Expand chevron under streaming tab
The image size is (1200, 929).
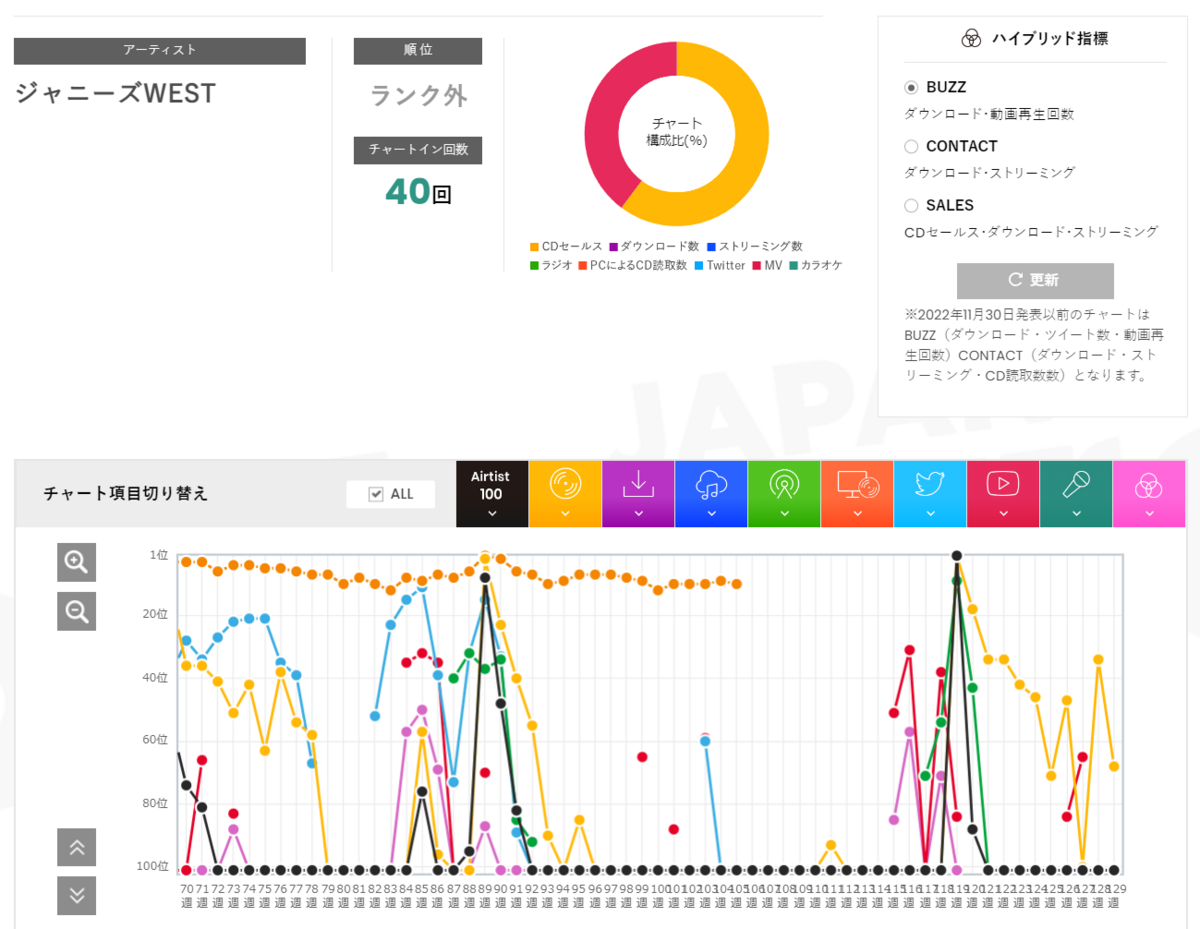point(711,514)
